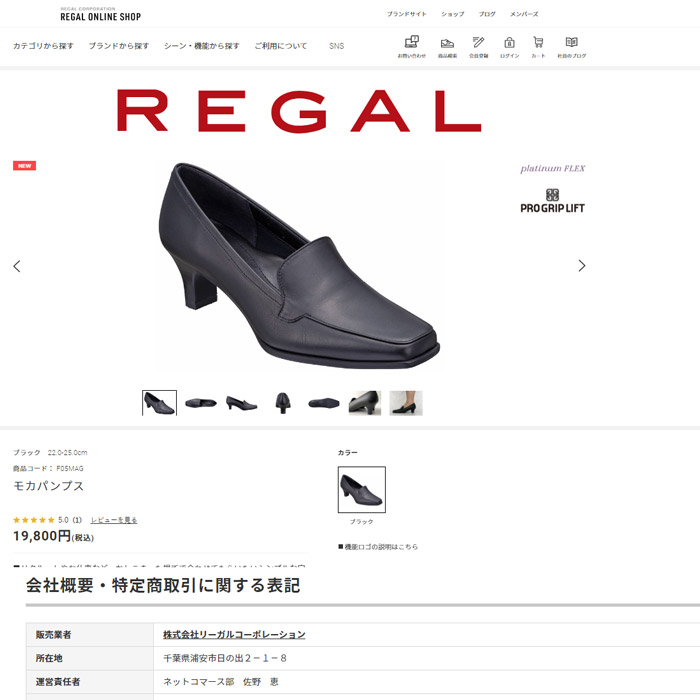Expand カテゴリから探す navigation menu
Image resolution: width=700 pixels, height=700 pixels.
tap(43, 46)
